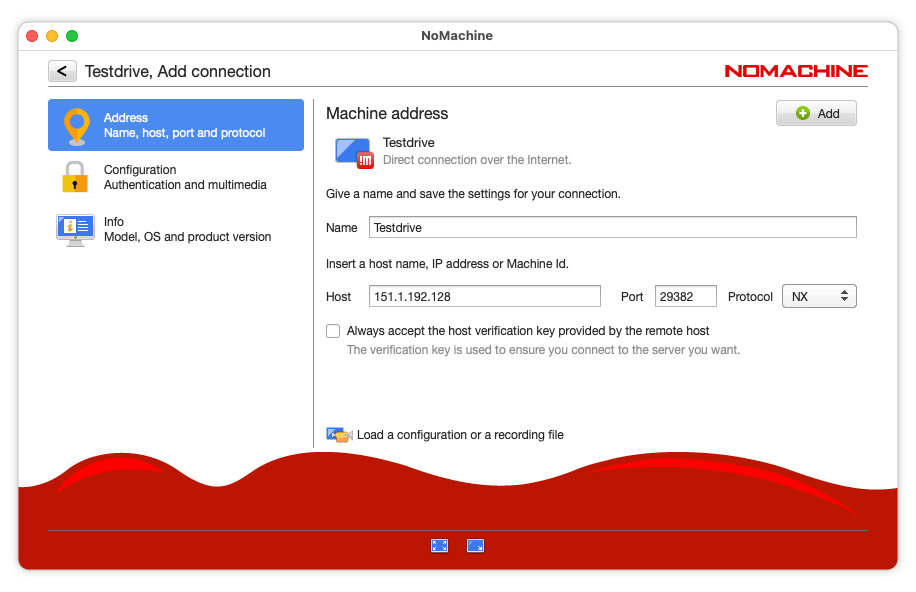Screen dimensions: 916x592
Task: Click 'Direct connection over the Internet.' text
Action: [477, 160]
